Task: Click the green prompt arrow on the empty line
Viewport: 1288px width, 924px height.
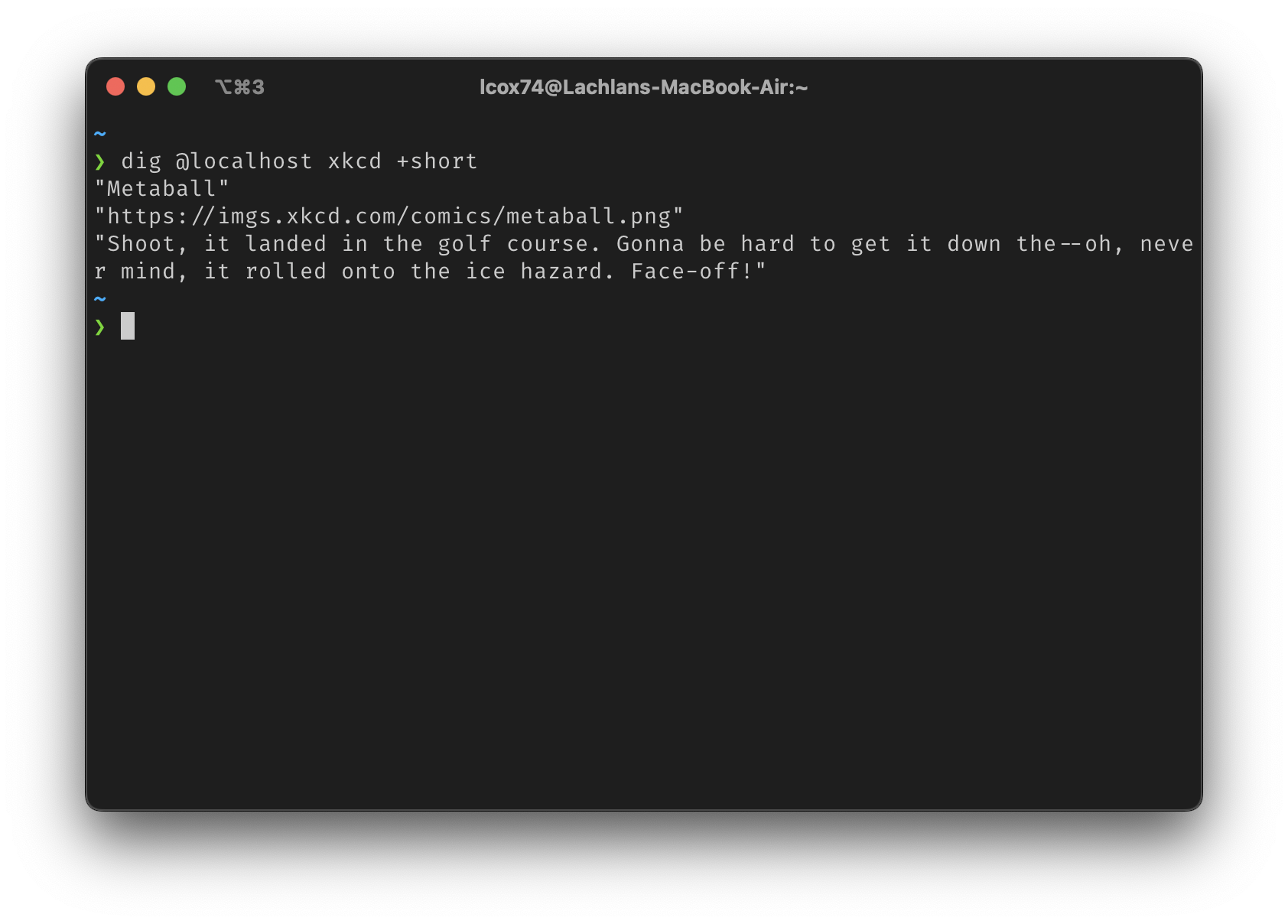Action: tap(100, 327)
